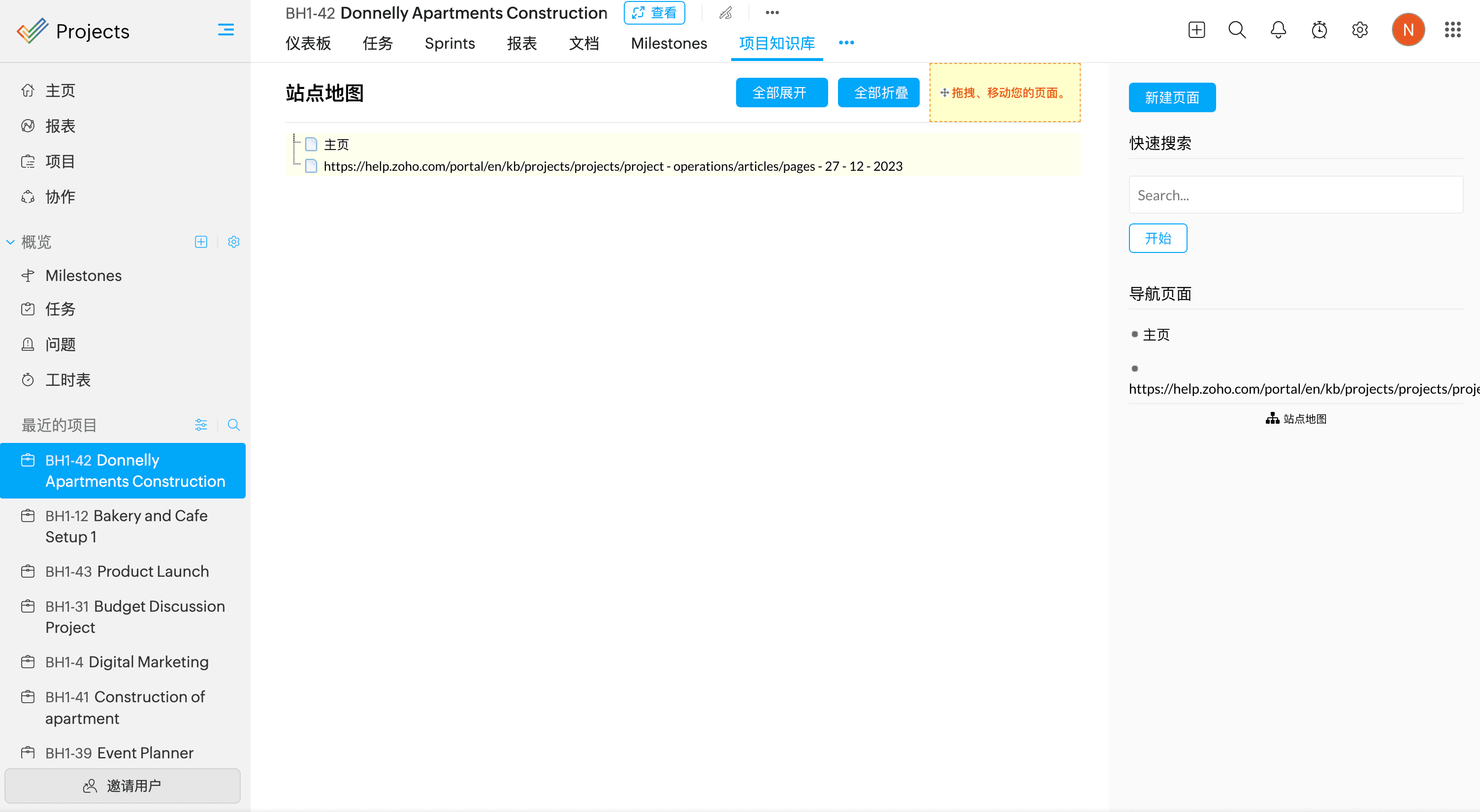Open setup gear icon in top bar
1480x812 pixels.
1360,30
